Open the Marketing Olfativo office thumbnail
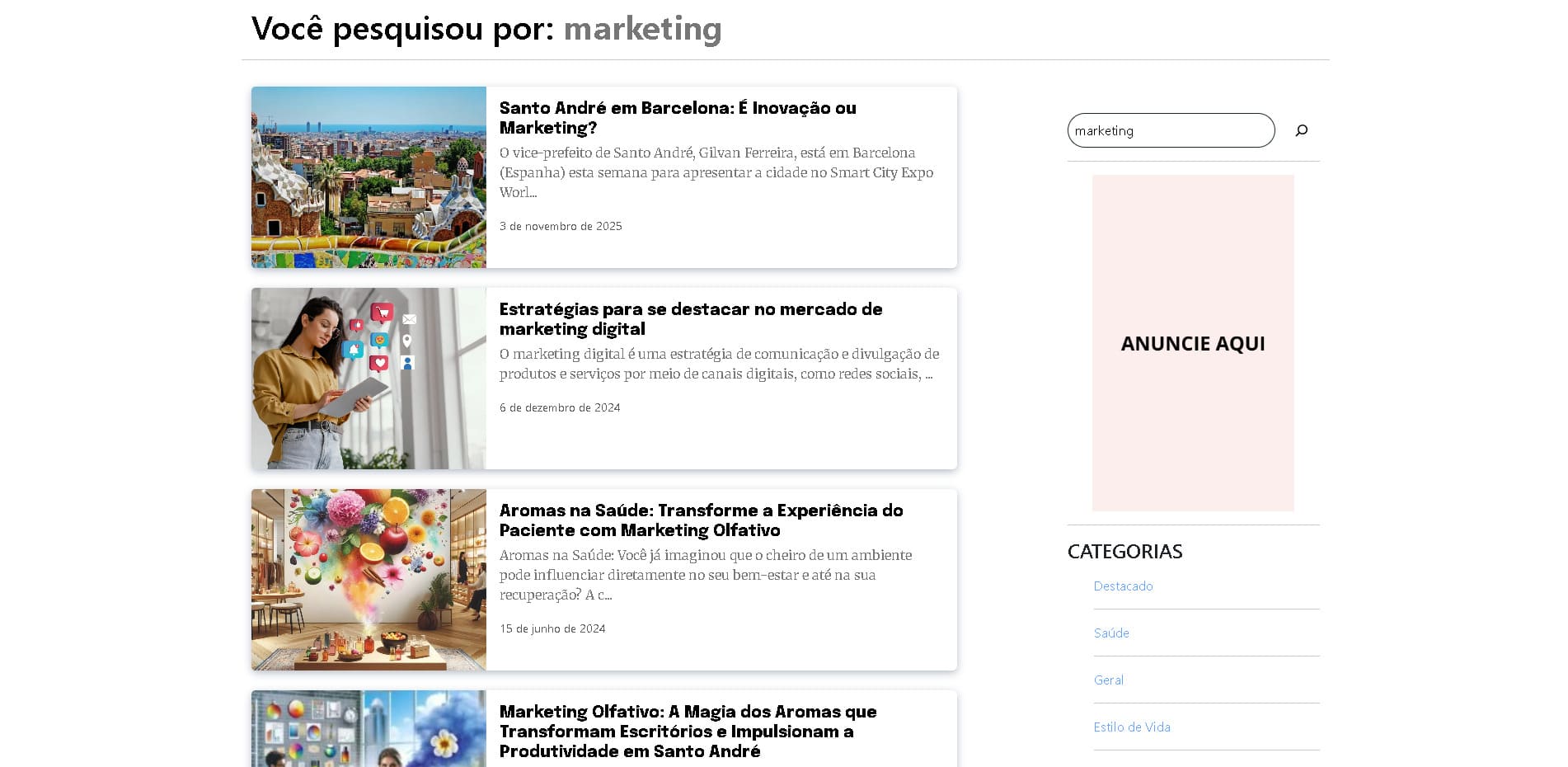 369,728
